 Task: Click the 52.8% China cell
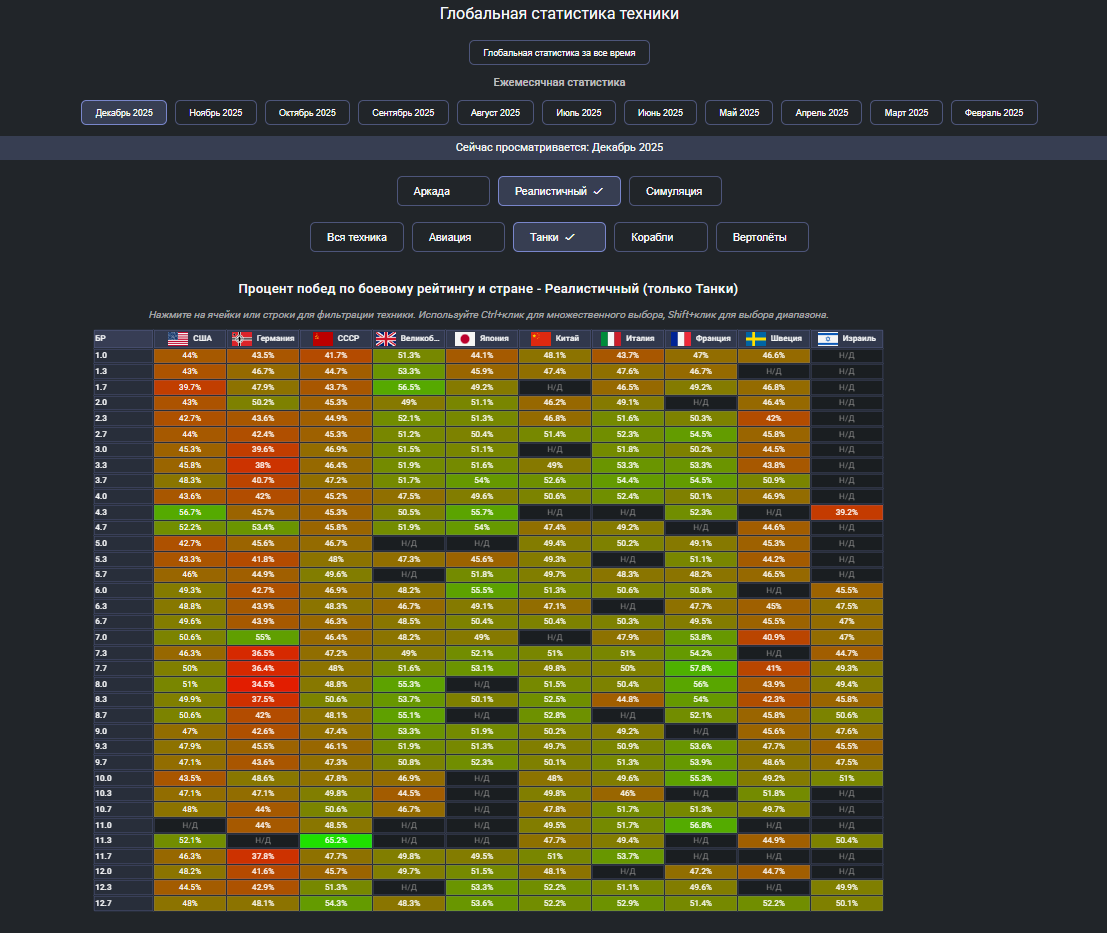[555, 715]
